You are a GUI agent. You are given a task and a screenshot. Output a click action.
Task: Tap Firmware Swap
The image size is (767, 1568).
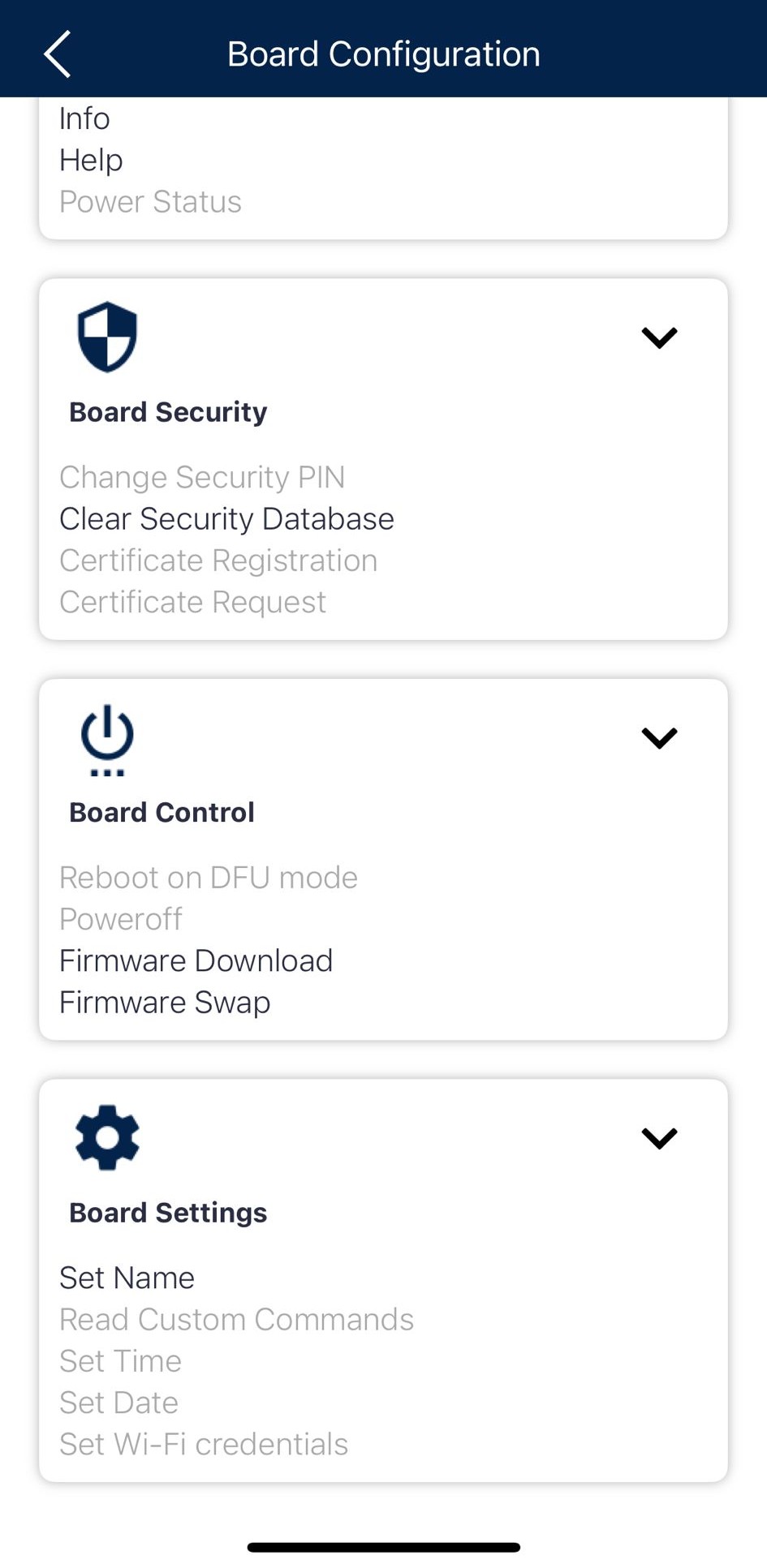pos(164,1002)
